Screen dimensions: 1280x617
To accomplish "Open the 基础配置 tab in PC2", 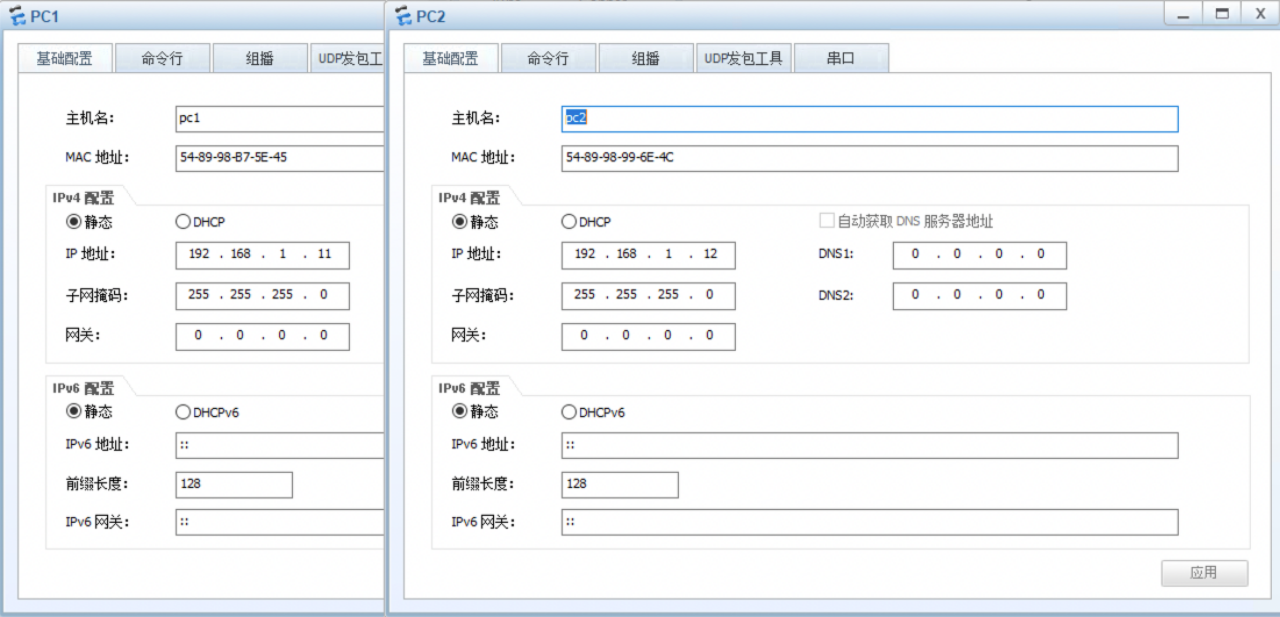I will click(x=450, y=59).
